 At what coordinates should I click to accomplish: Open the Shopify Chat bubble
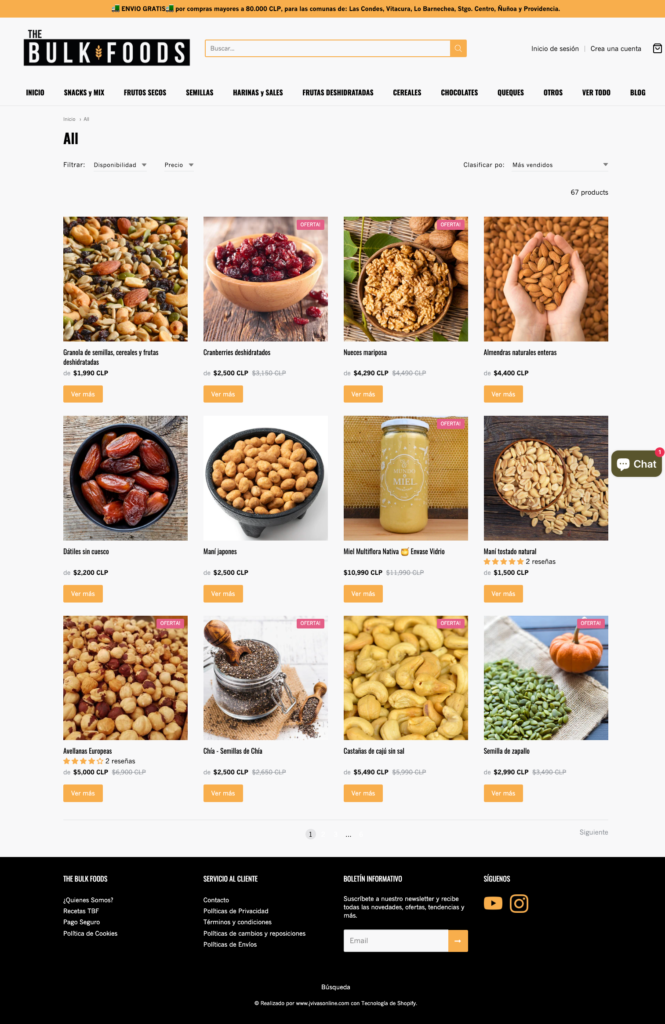coord(637,464)
